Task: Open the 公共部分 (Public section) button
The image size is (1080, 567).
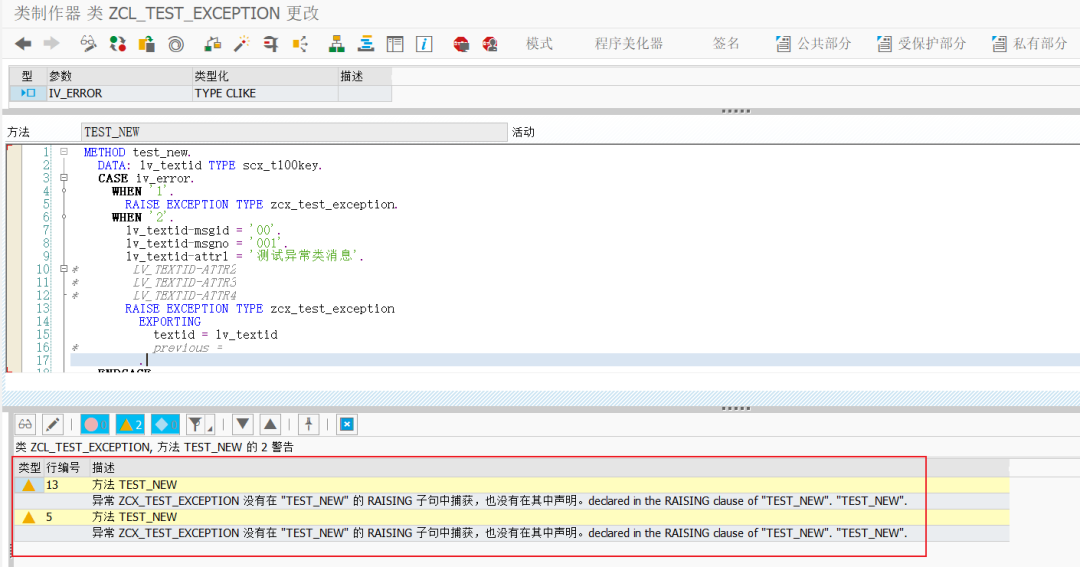Action: click(x=813, y=44)
